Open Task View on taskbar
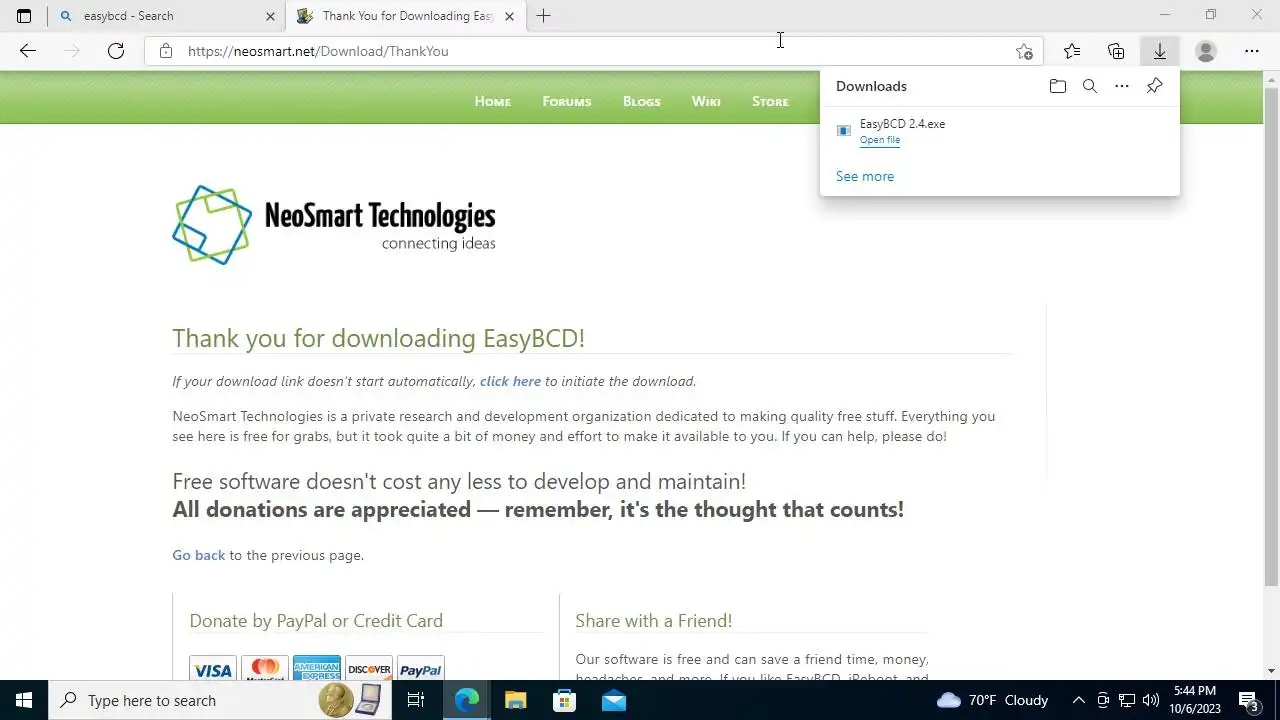The image size is (1280, 720). [x=416, y=700]
